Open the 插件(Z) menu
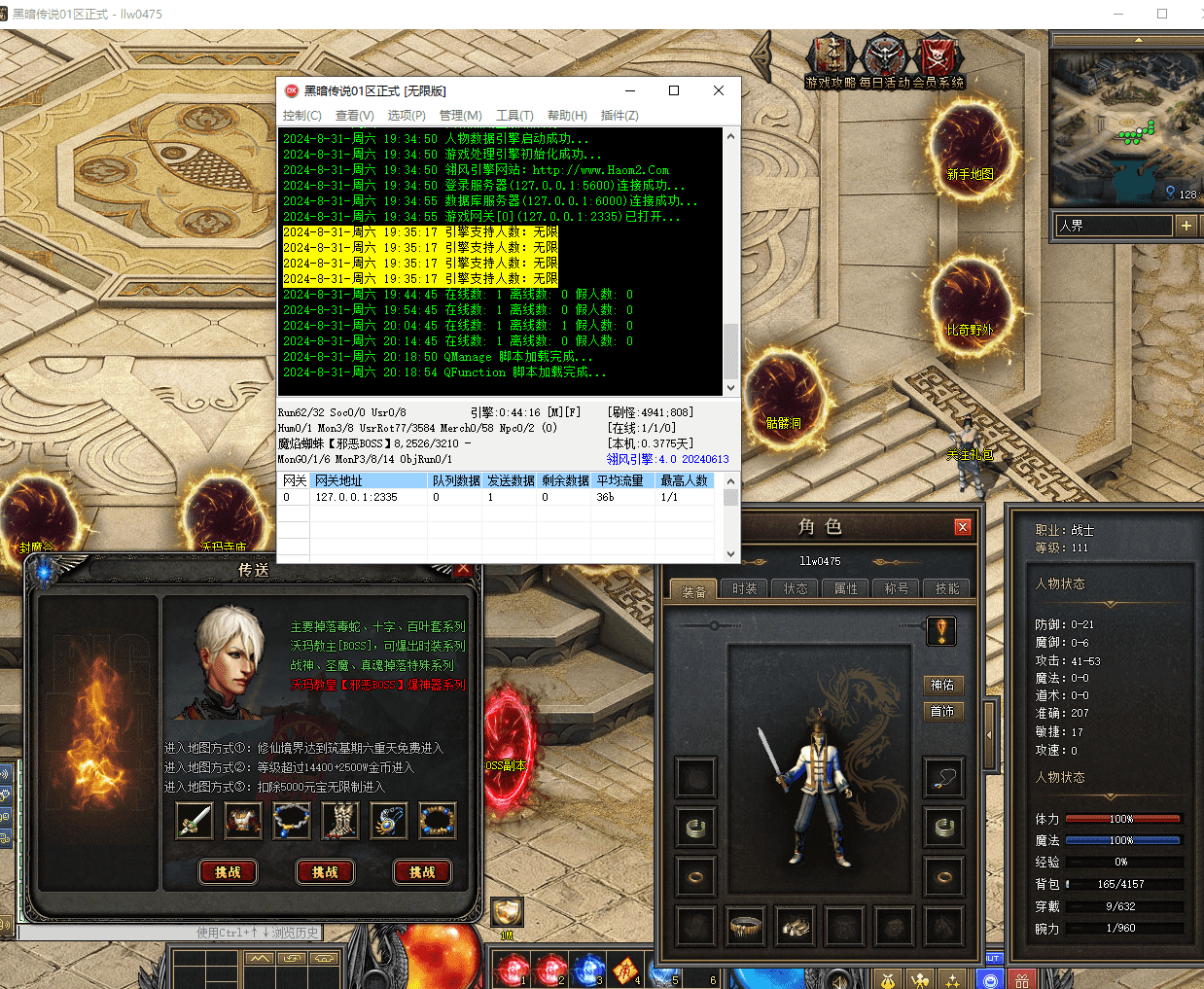This screenshot has height=989, width=1204. [x=620, y=116]
